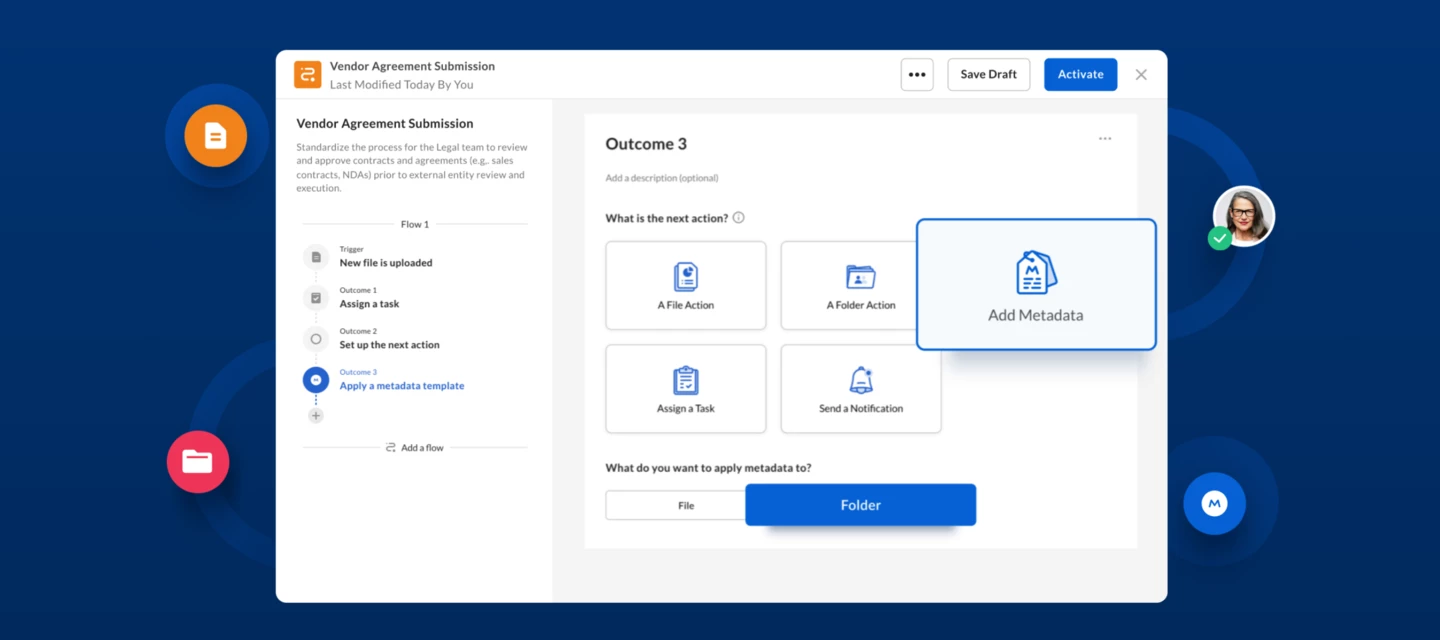Click the info icon beside next action question
The height and width of the screenshot is (640, 1440).
pyautogui.click(x=738, y=218)
